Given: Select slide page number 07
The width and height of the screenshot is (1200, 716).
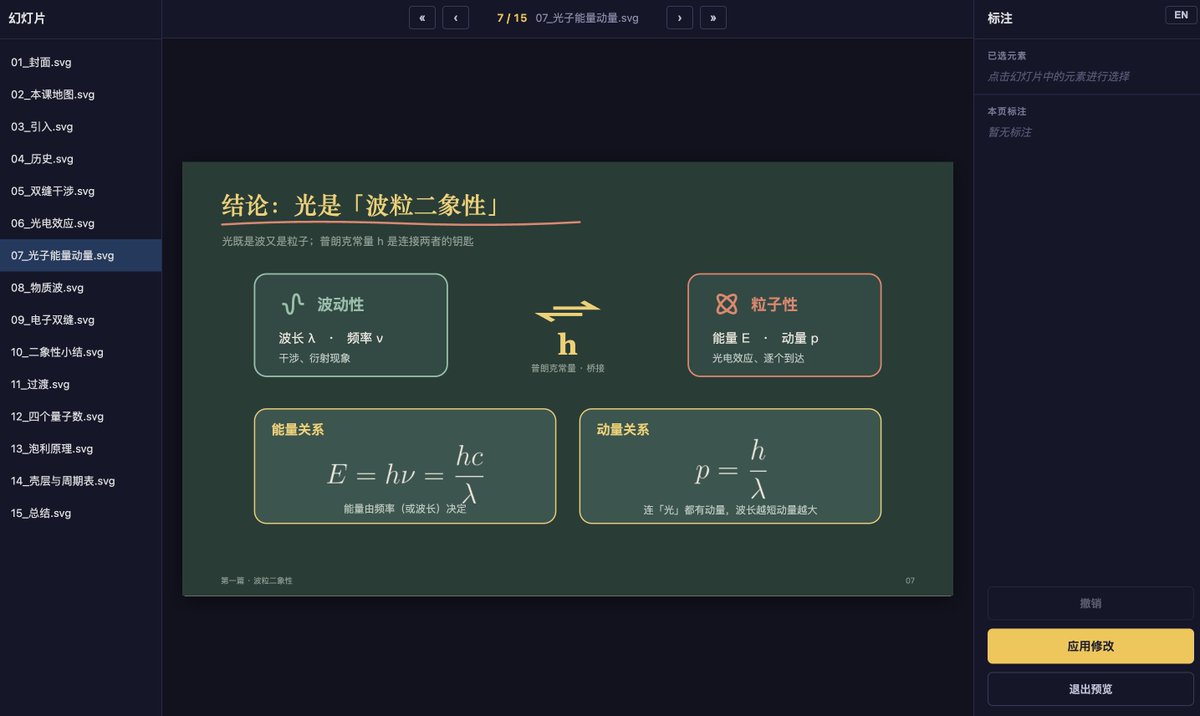Looking at the screenshot, I should pyautogui.click(x=910, y=580).
